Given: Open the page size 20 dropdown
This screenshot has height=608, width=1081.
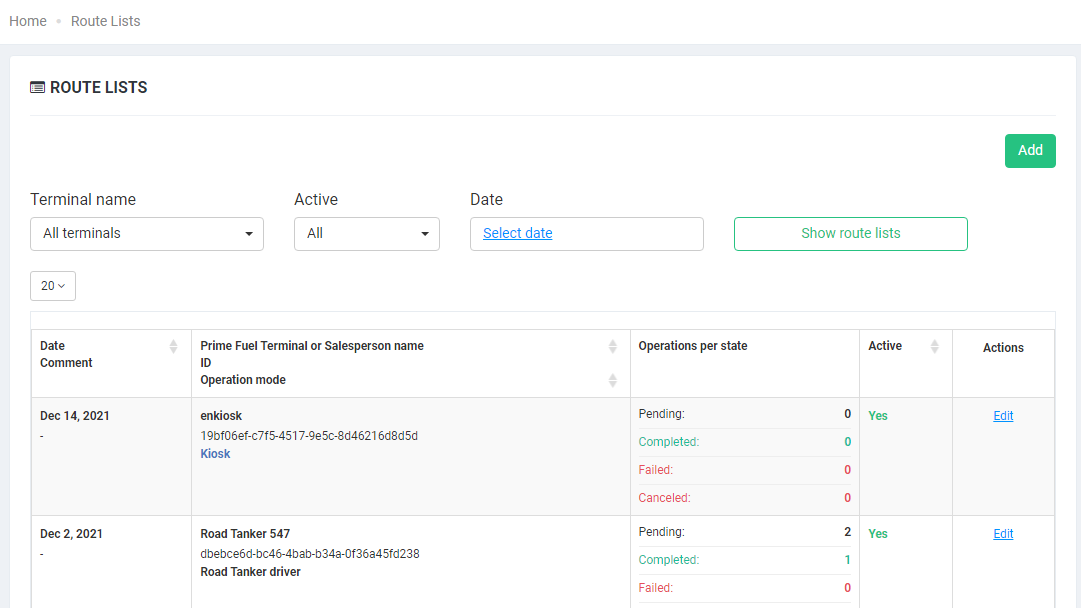Looking at the screenshot, I should [53, 286].
